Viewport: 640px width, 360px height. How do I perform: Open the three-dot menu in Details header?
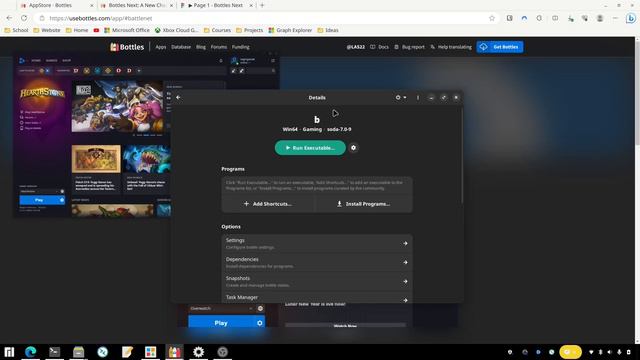click(x=418, y=98)
